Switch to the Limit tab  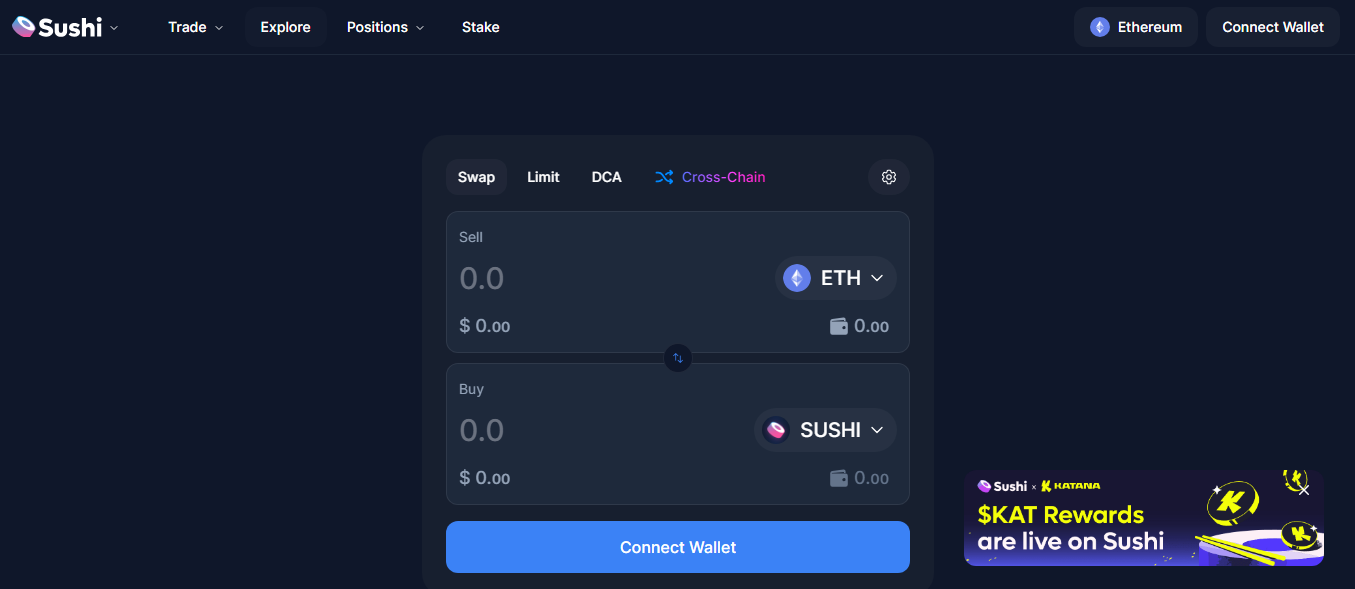click(x=543, y=177)
